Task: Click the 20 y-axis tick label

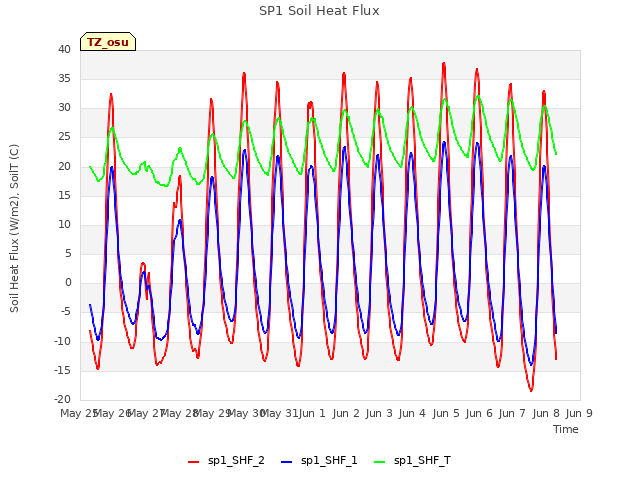Action: point(64,166)
